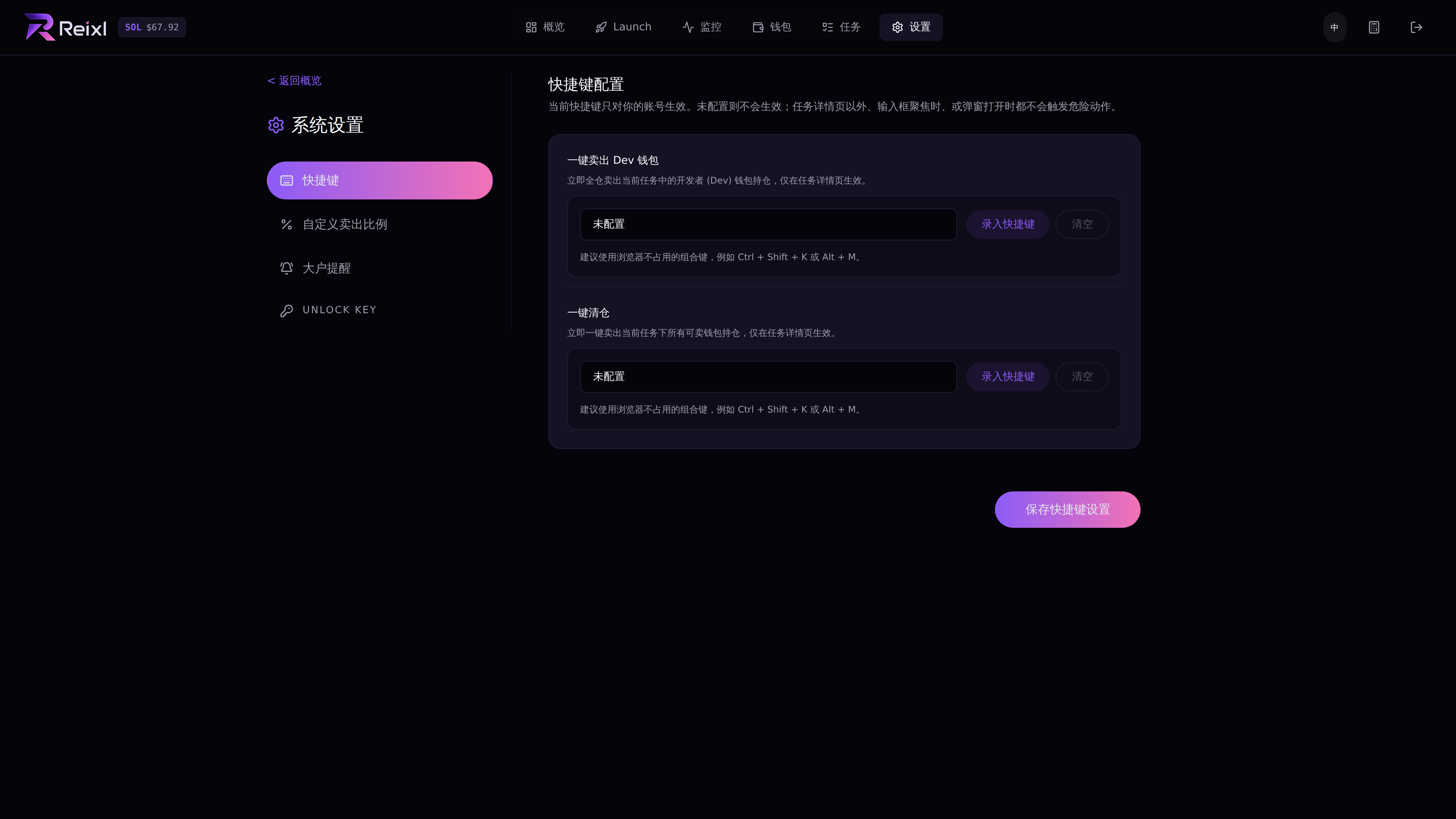This screenshot has width=1456, height=819.
Task: Open the 概览 overview tab
Action: click(x=545, y=27)
